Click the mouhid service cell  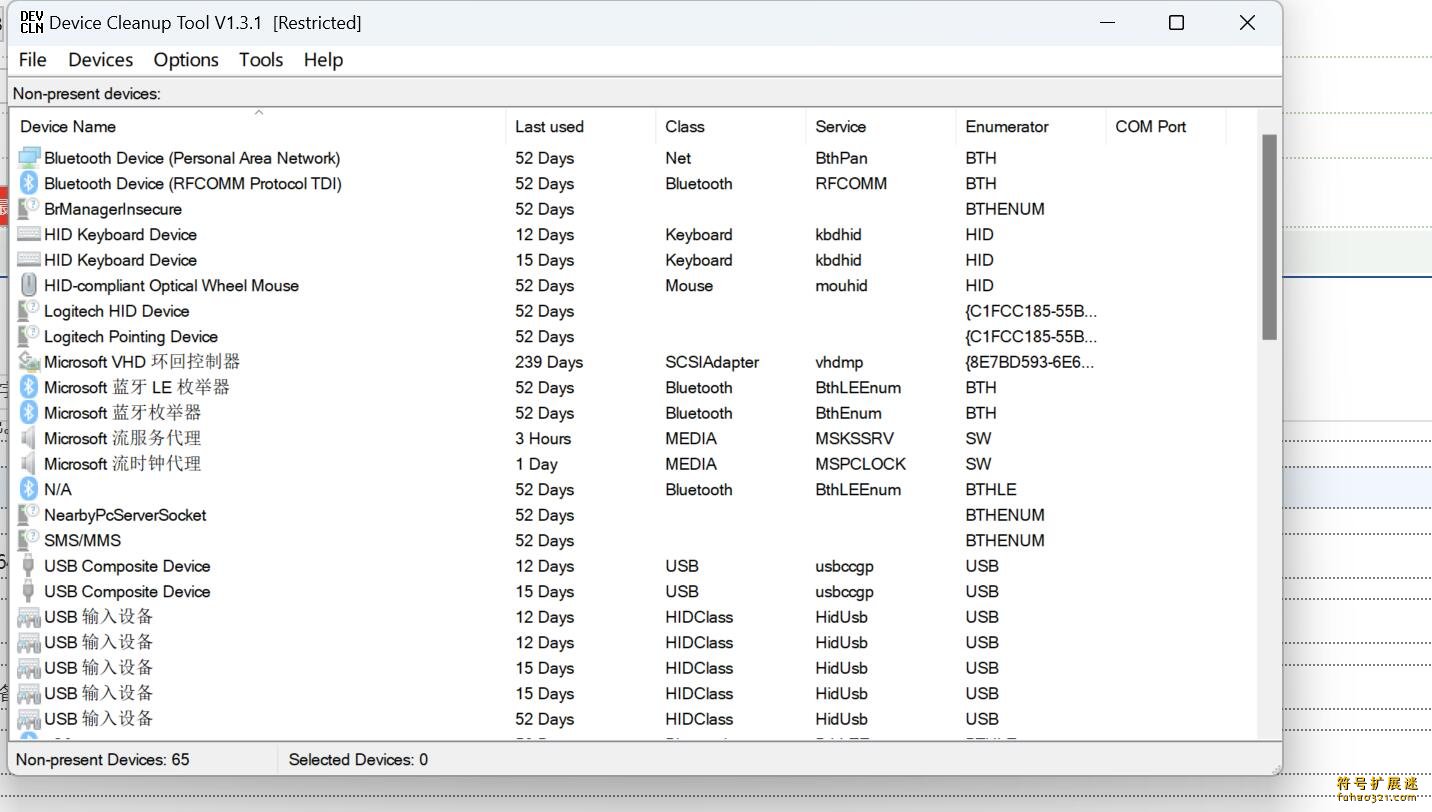(x=842, y=285)
